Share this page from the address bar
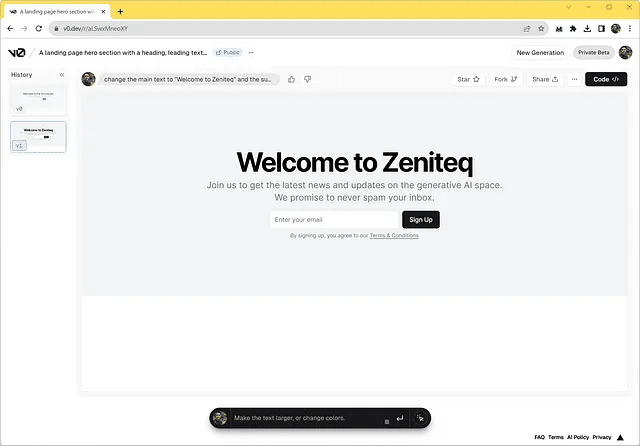640x446 pixels. coord(527,29)
